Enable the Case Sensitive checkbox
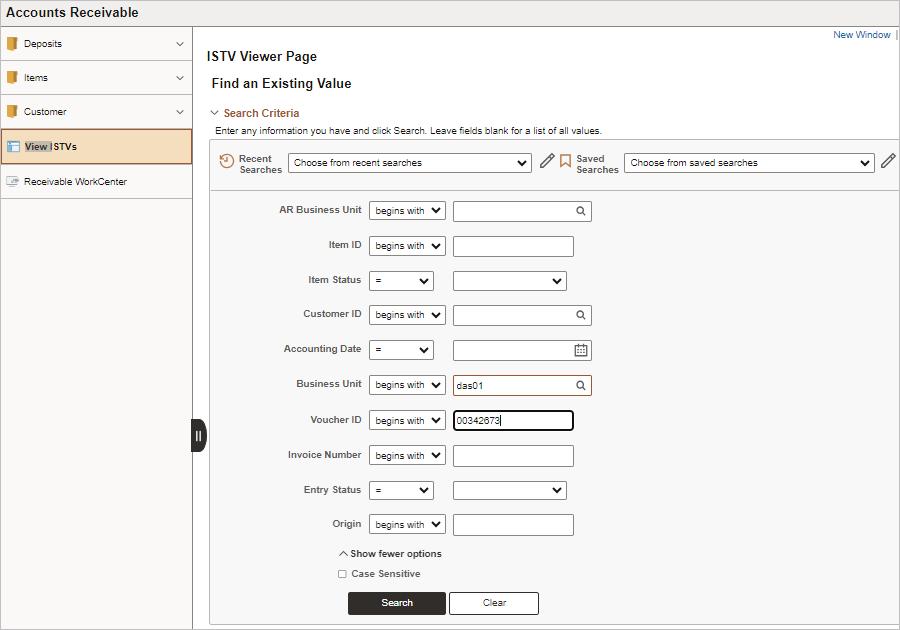 (x=342, y=574)
